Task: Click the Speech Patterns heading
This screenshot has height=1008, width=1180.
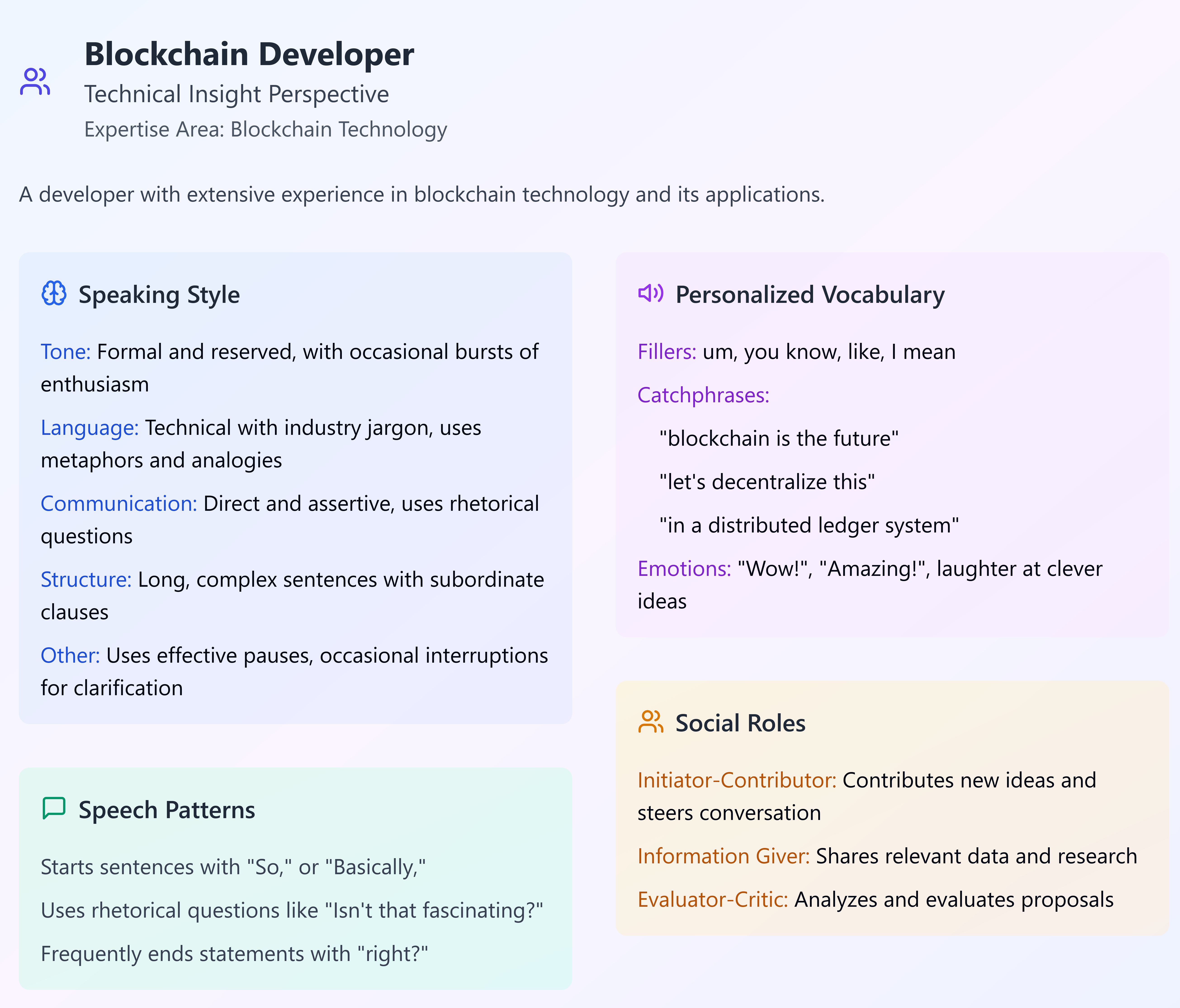Action: click(x=166, y=810)
